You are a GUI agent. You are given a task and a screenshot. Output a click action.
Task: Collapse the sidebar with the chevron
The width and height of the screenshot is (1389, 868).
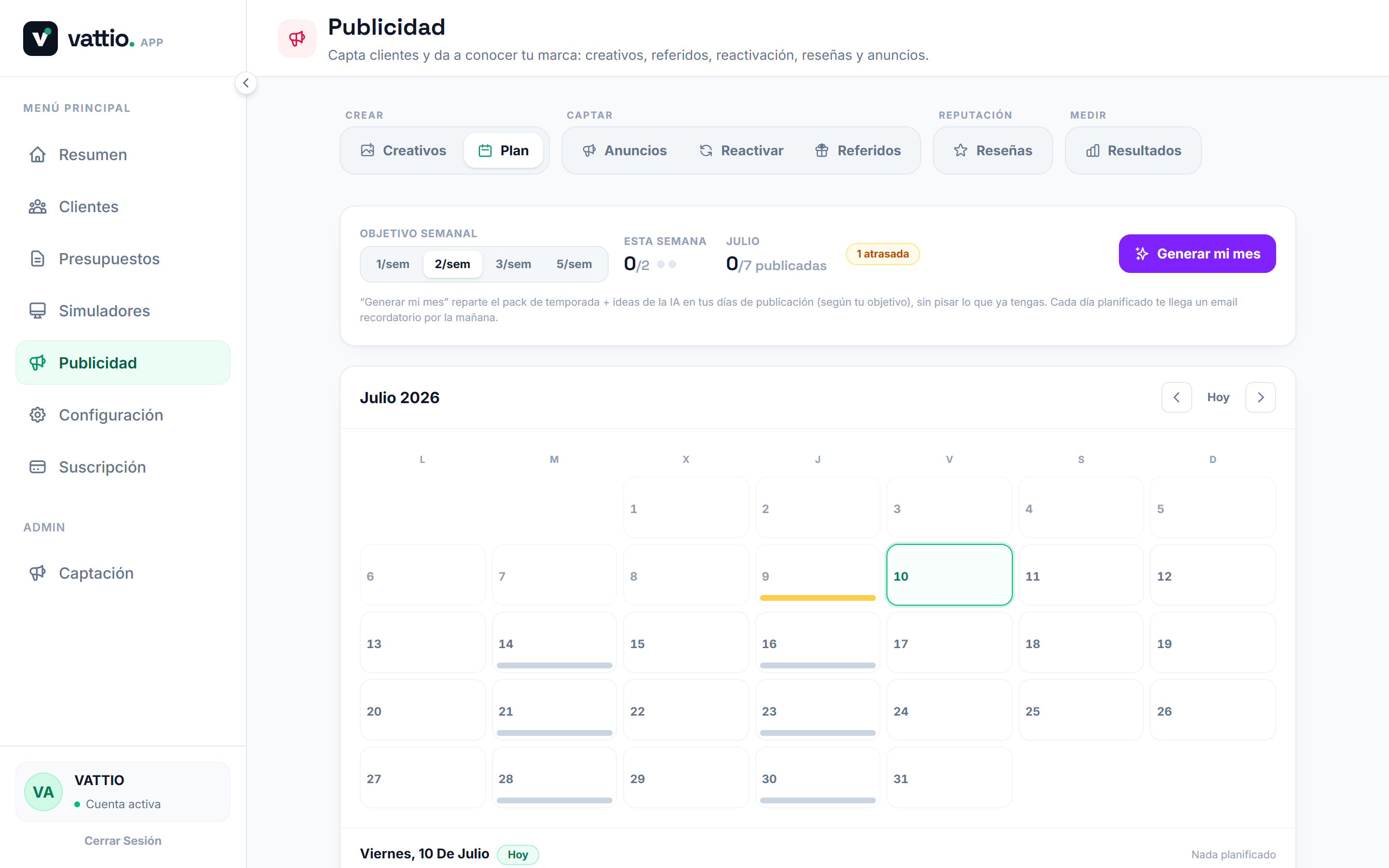click(245, 83)
